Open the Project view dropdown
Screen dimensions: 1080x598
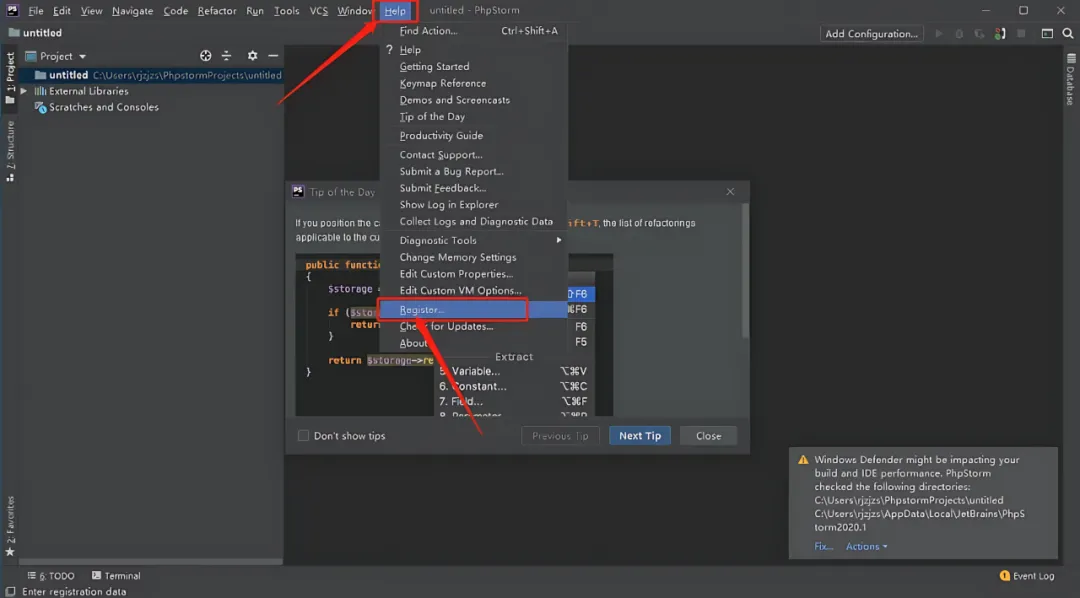[x=56, y=56]
